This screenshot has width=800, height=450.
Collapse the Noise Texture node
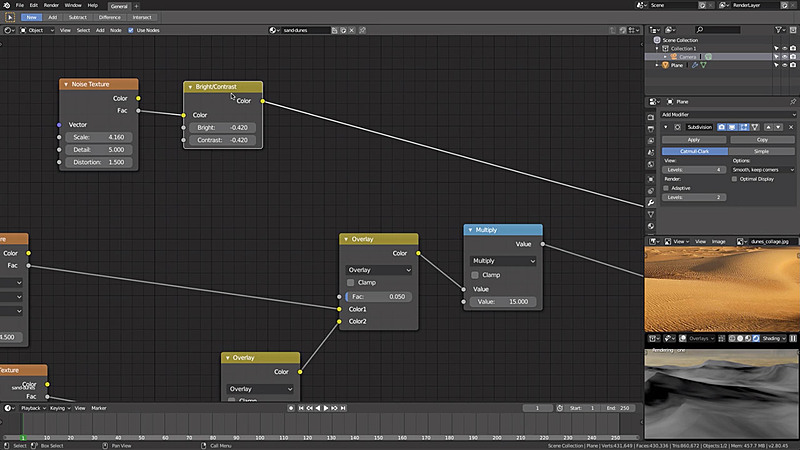point(66,84)
